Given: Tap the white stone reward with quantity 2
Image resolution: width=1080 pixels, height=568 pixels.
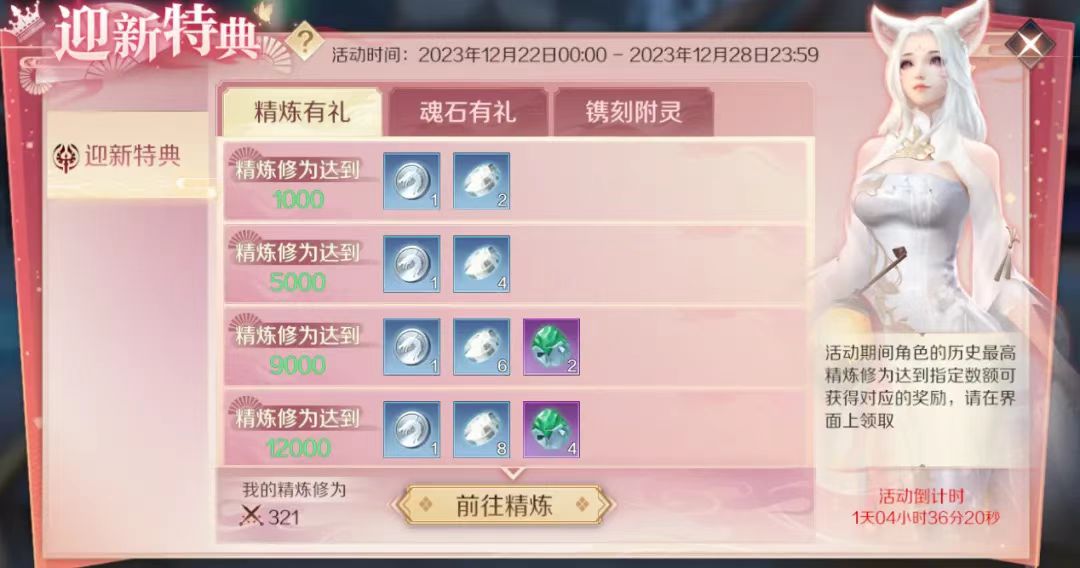Looking at the screenshot, I should point(481,181).
